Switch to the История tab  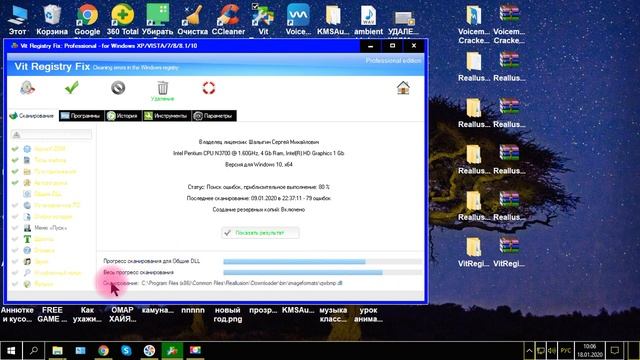pyautogui.click(x=123, y=116)
